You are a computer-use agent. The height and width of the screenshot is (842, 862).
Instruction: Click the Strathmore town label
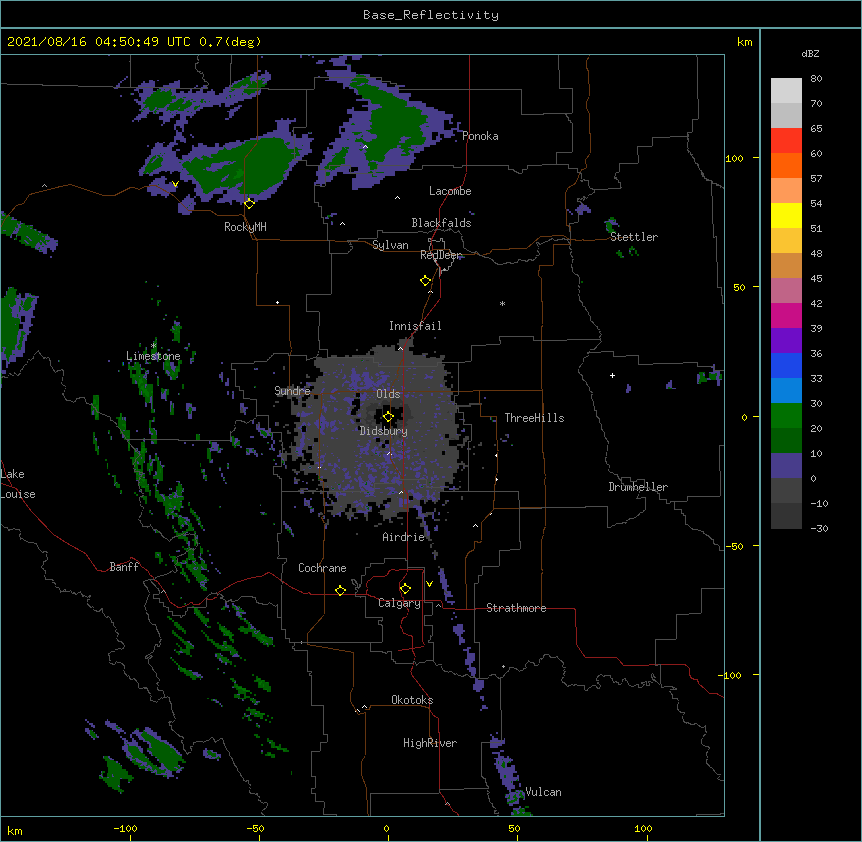tap(516, 608)
